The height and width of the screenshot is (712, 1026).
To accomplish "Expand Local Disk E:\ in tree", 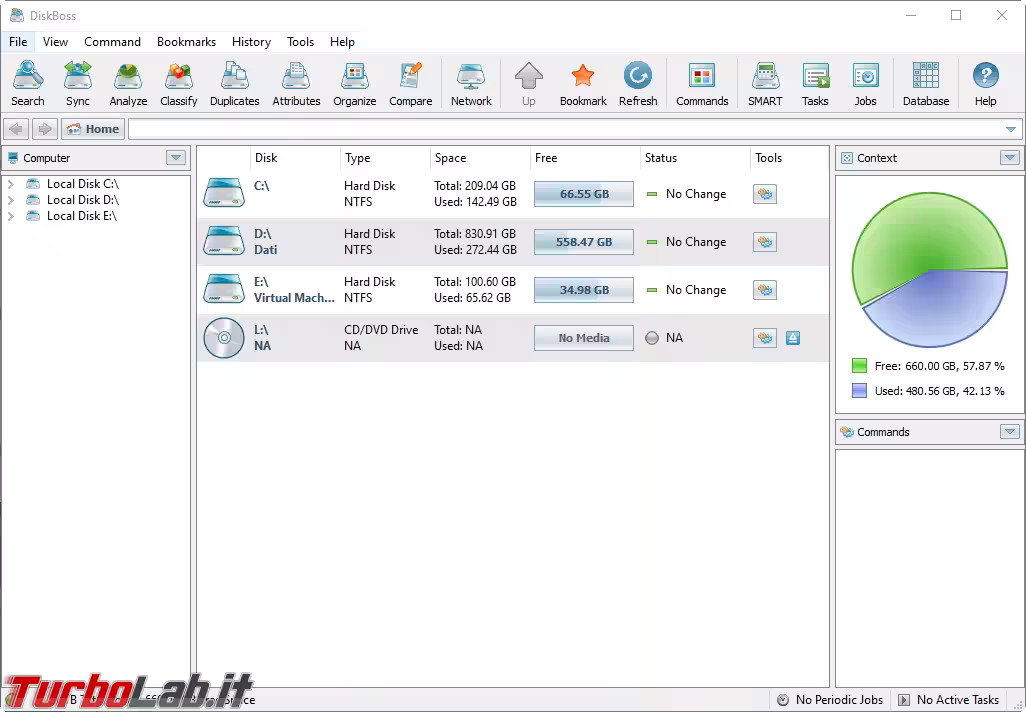I will [11, 216].
